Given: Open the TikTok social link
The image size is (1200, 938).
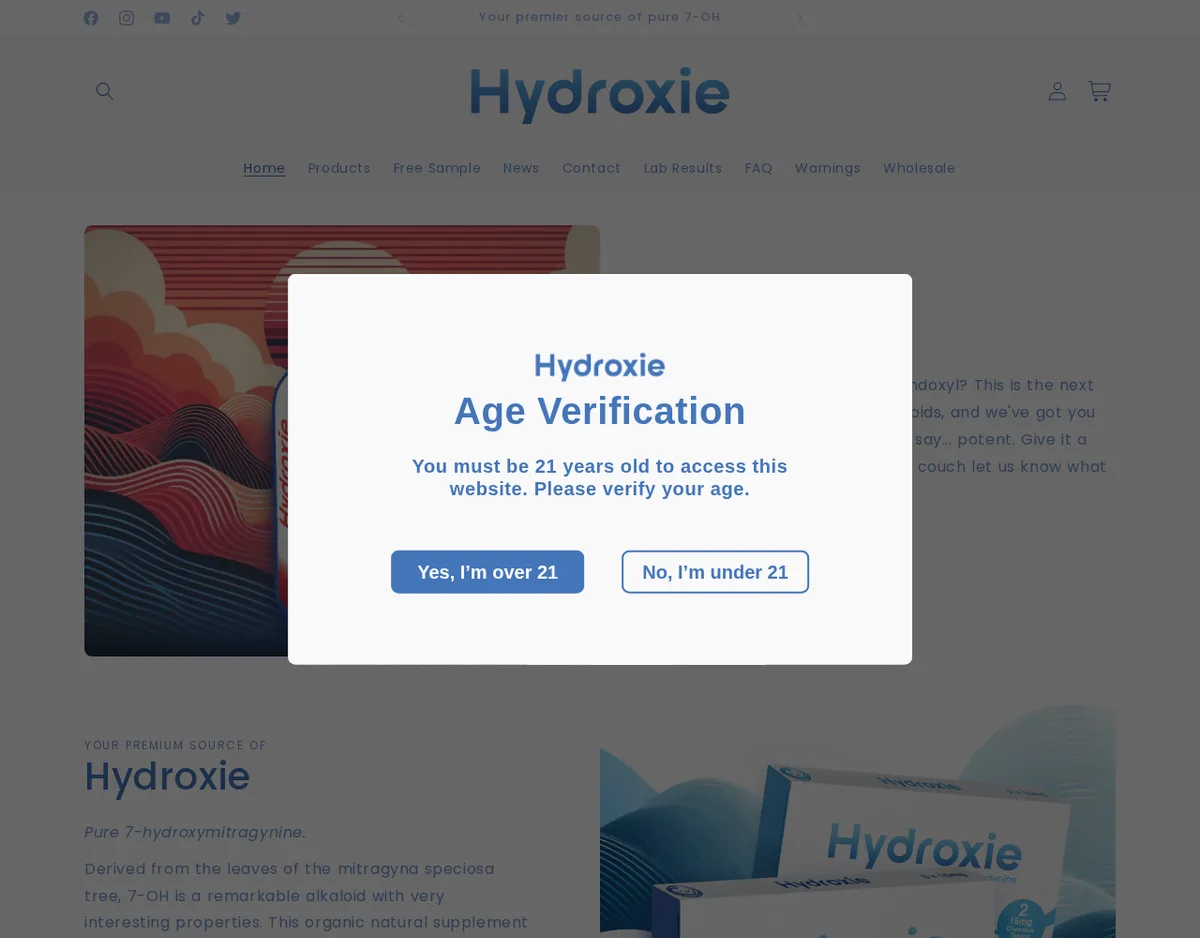Looking at the screenshot, I should pos(198,18).
